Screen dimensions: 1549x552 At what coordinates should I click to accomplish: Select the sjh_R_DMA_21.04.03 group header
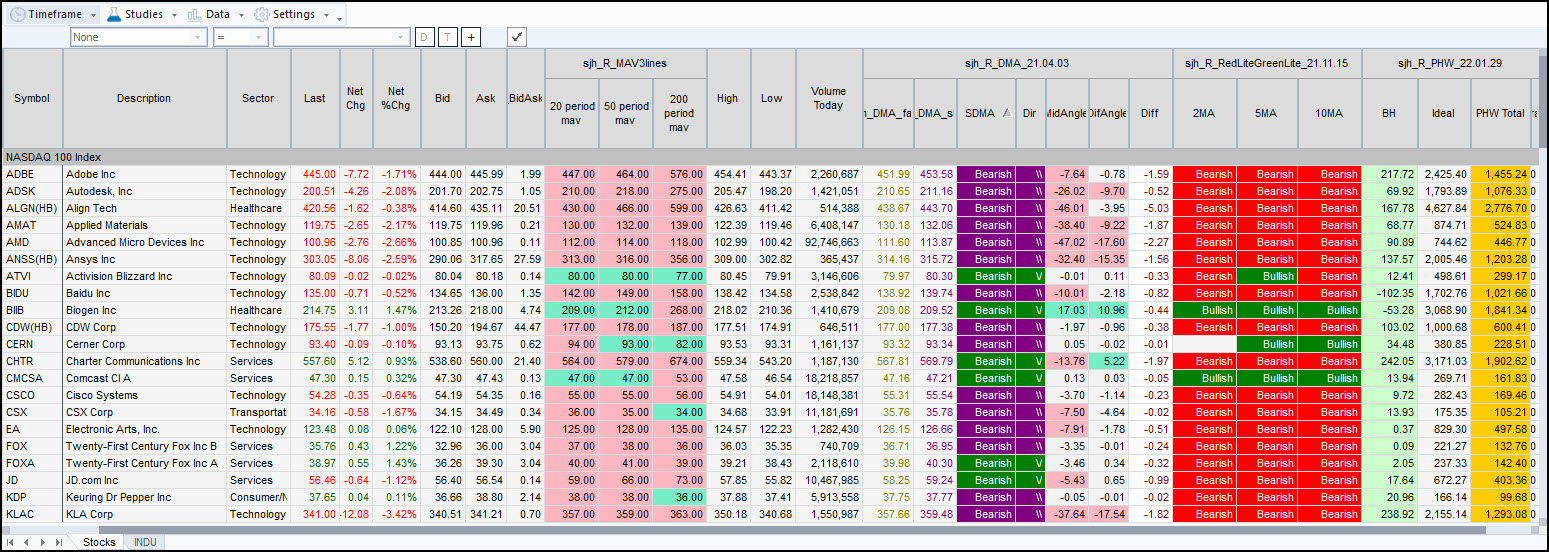pyautogui.click(x=1017, y=63)
